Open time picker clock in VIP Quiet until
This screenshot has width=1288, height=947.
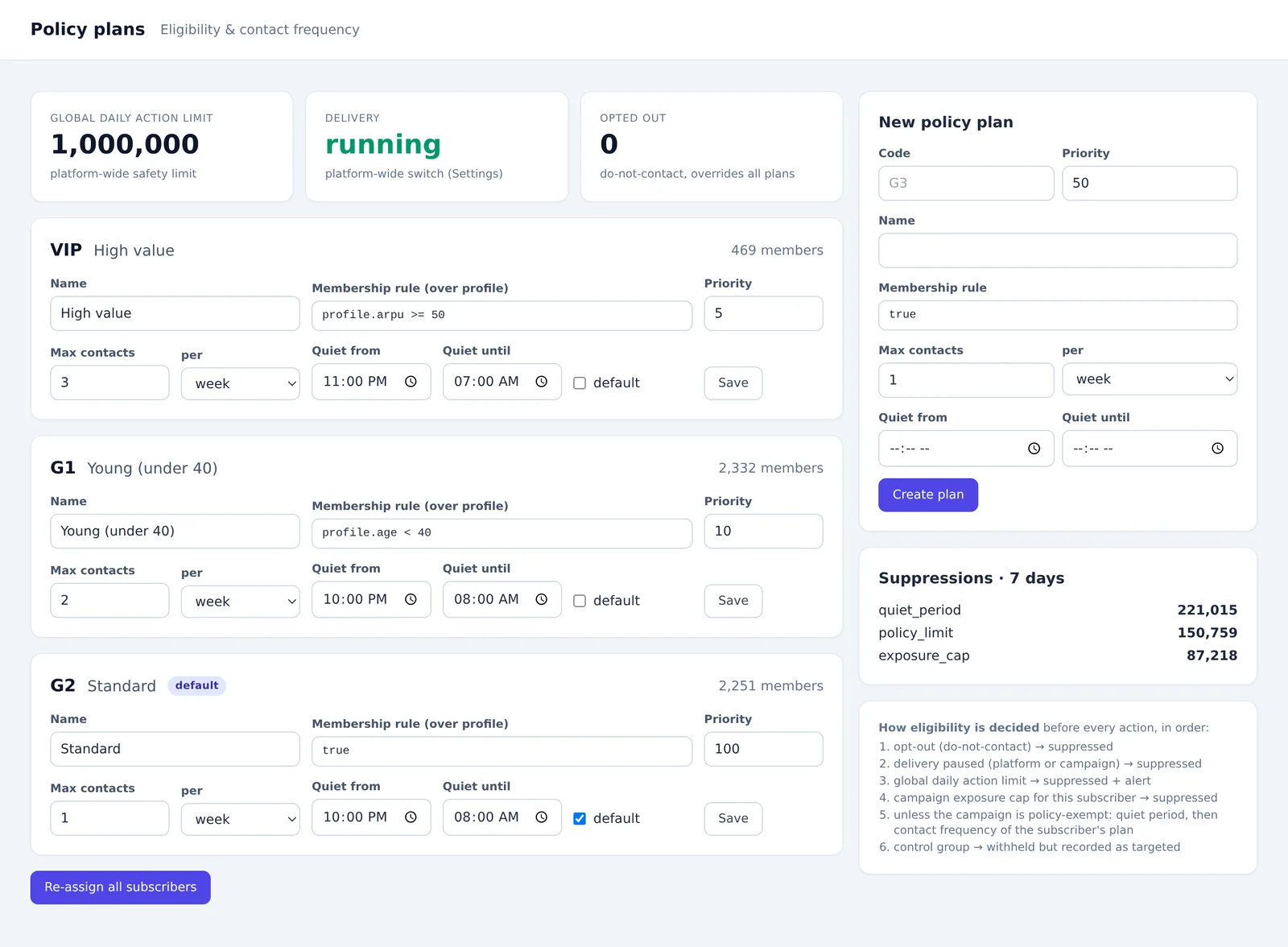click(x=542, y=382)
